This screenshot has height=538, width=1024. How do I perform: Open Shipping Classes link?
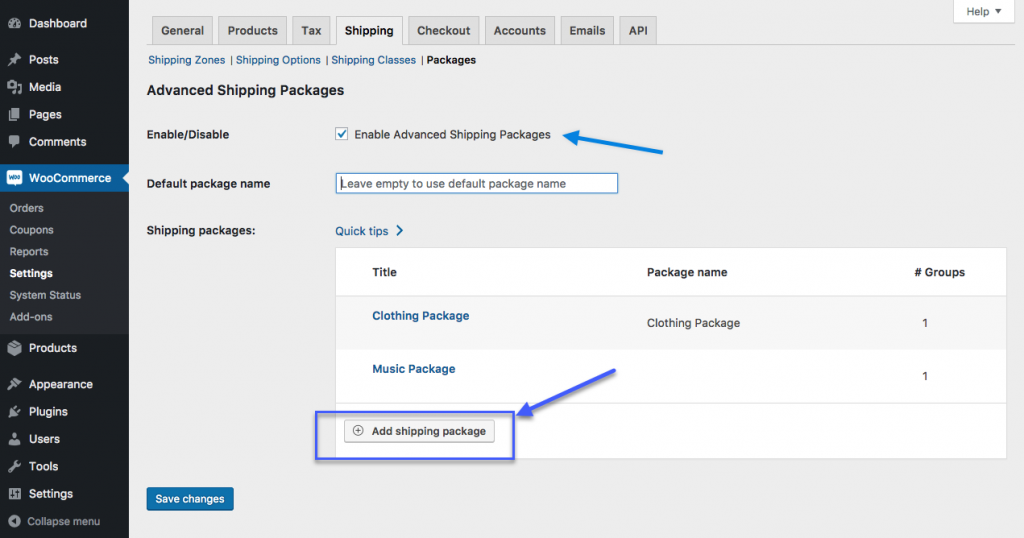pos(374,59)
